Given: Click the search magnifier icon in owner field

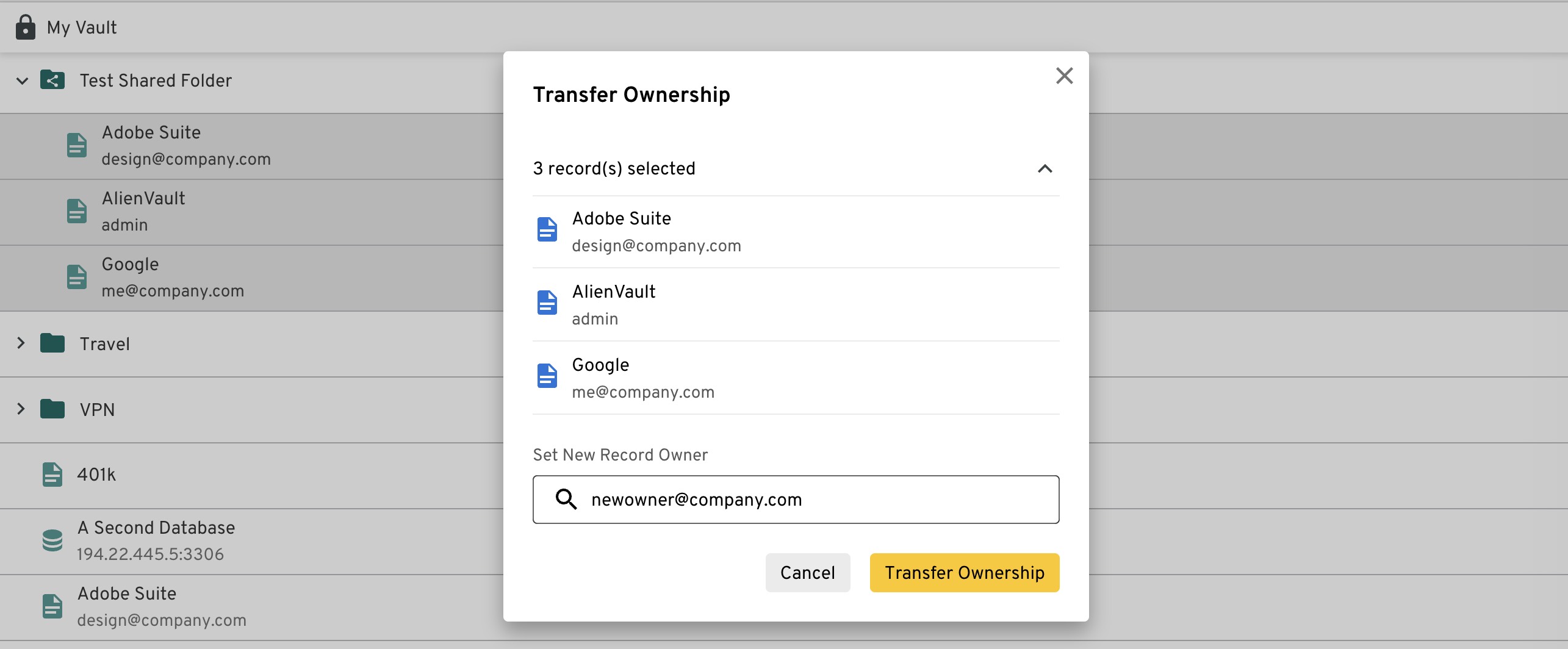Looking at the screenshot, I should 566,500.
